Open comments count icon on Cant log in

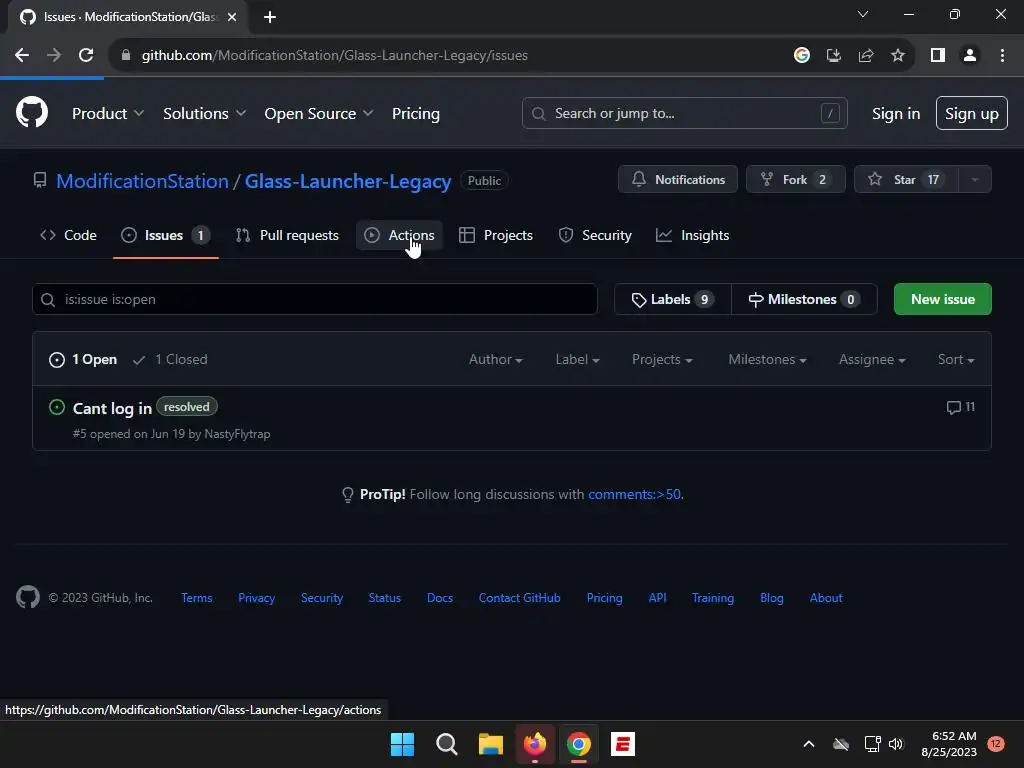[960, 408]
